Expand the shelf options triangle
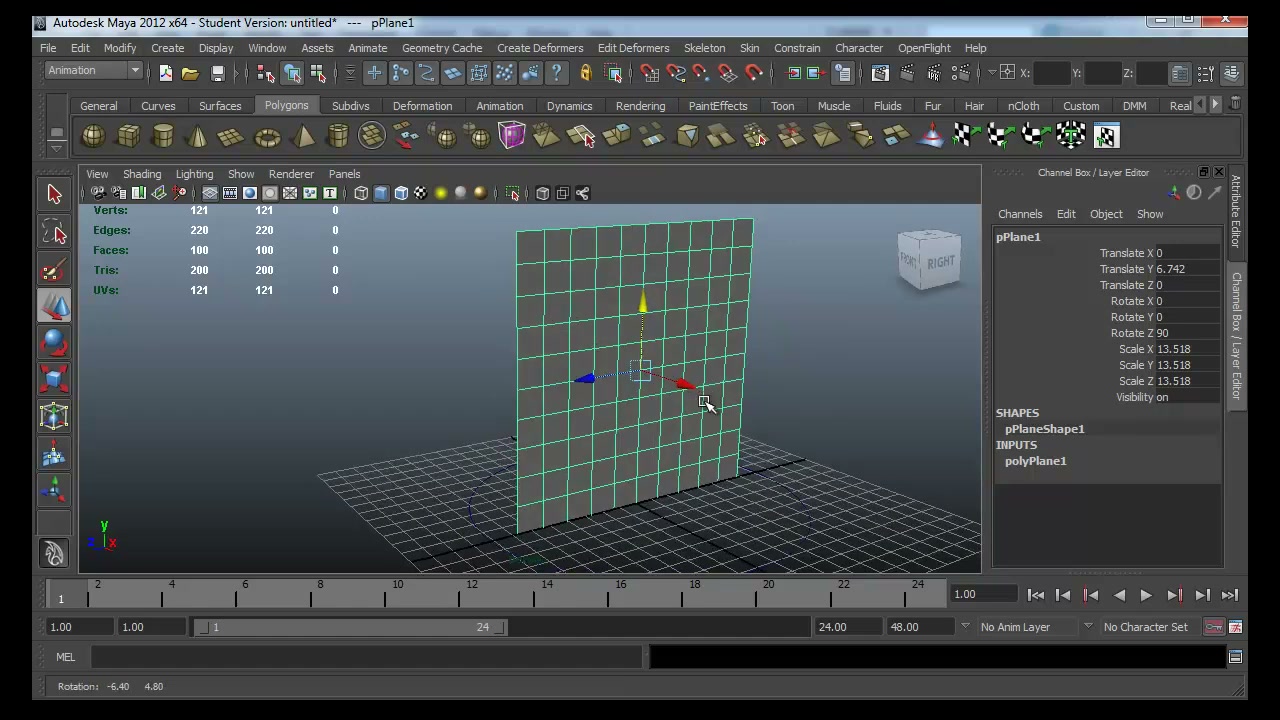The image size is (1280, 720). [56, 149]
